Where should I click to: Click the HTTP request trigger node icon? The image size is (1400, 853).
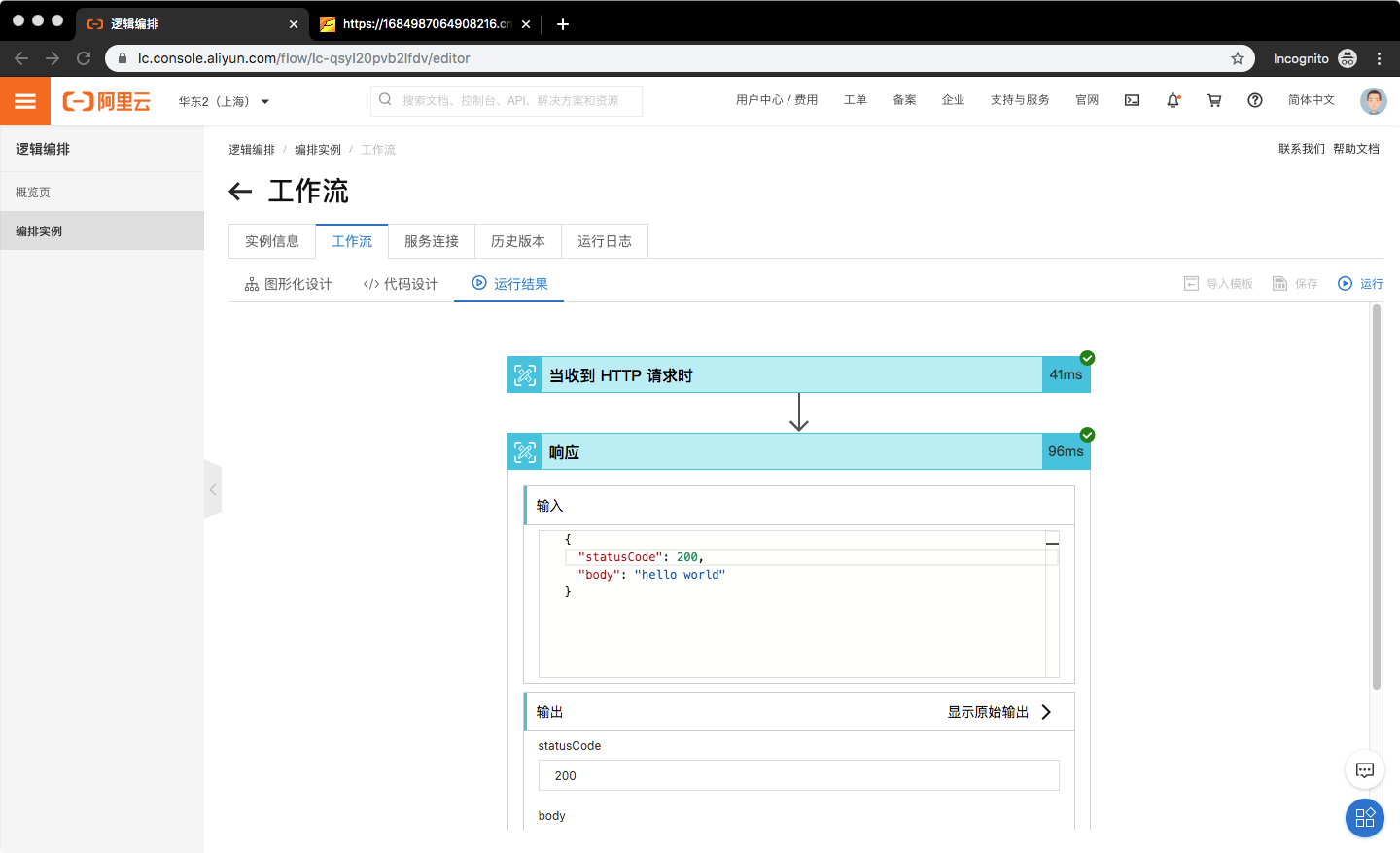coord(525,375)
